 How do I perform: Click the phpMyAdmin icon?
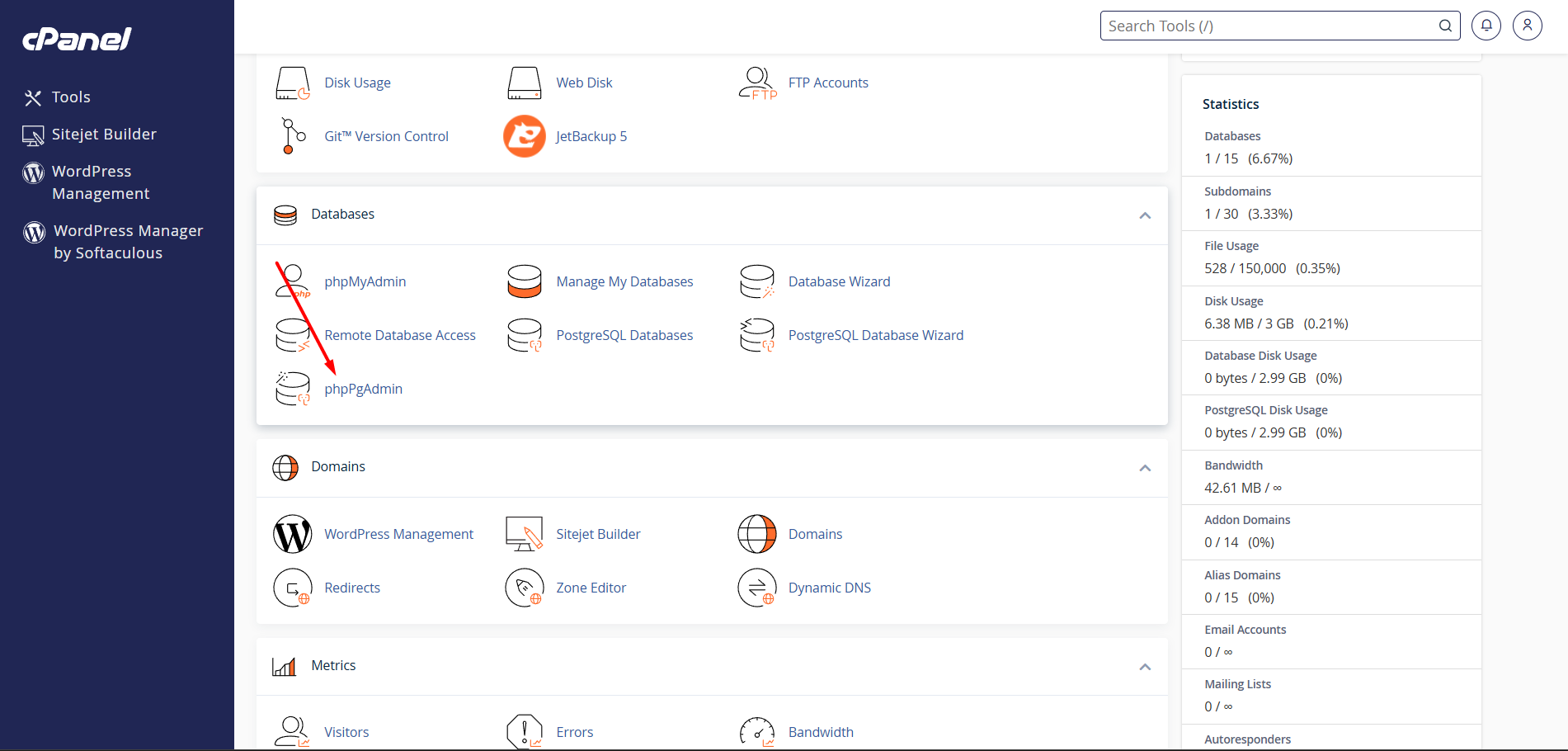tap(293, 281)
